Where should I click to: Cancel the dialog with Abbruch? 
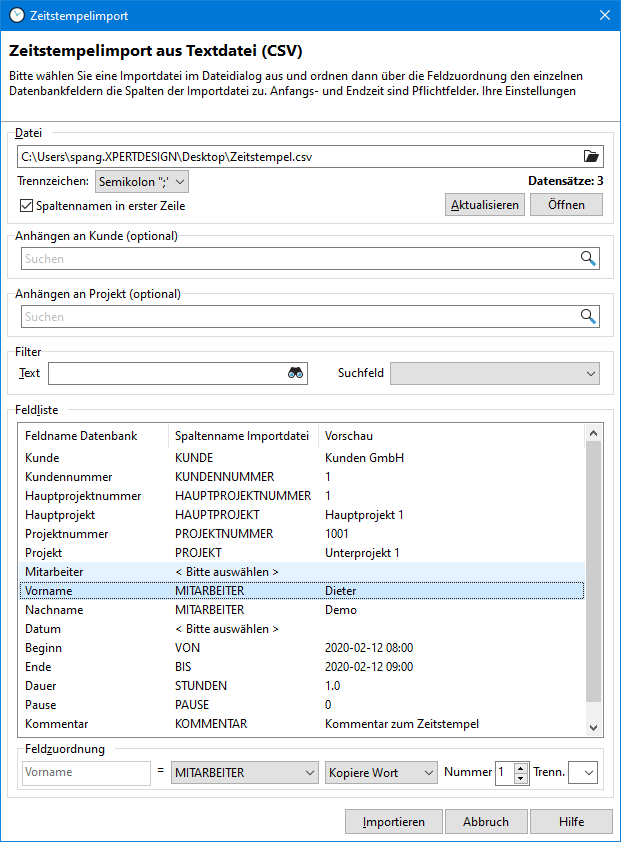pyautogui.click(x=486, y=821)
